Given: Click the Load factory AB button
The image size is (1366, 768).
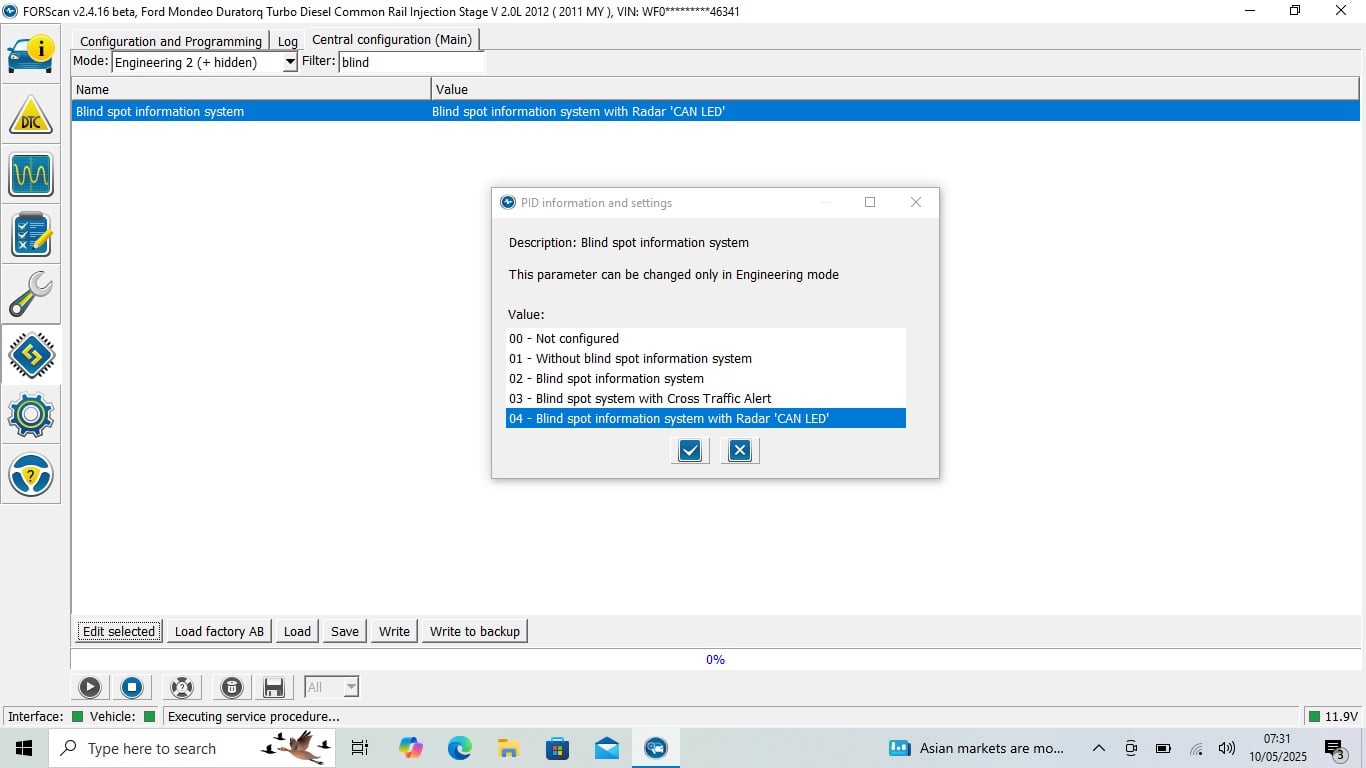Looking at the screenshot, I should pos(219,631).
